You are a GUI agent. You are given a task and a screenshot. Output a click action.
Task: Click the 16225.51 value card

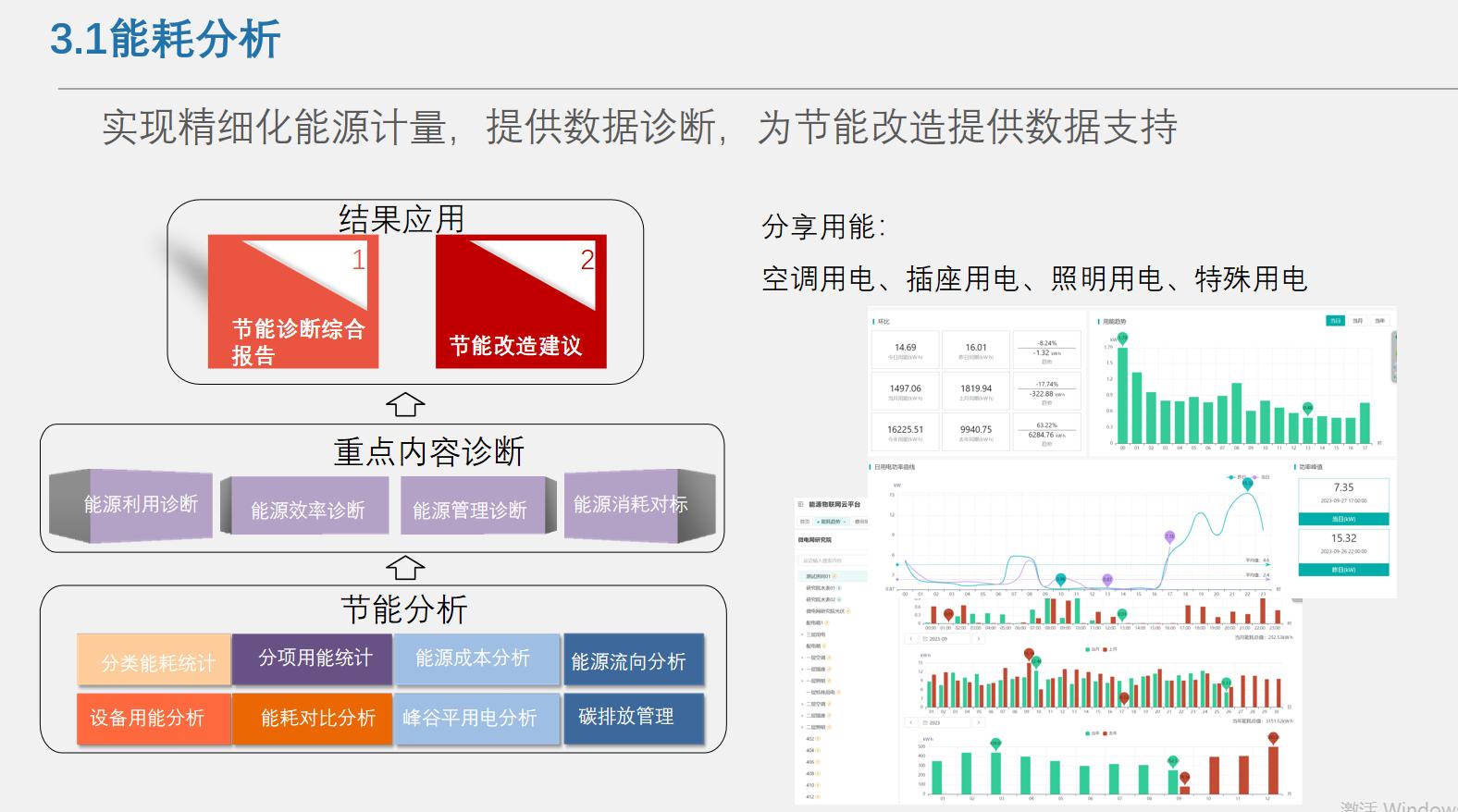tap(905, 433)
